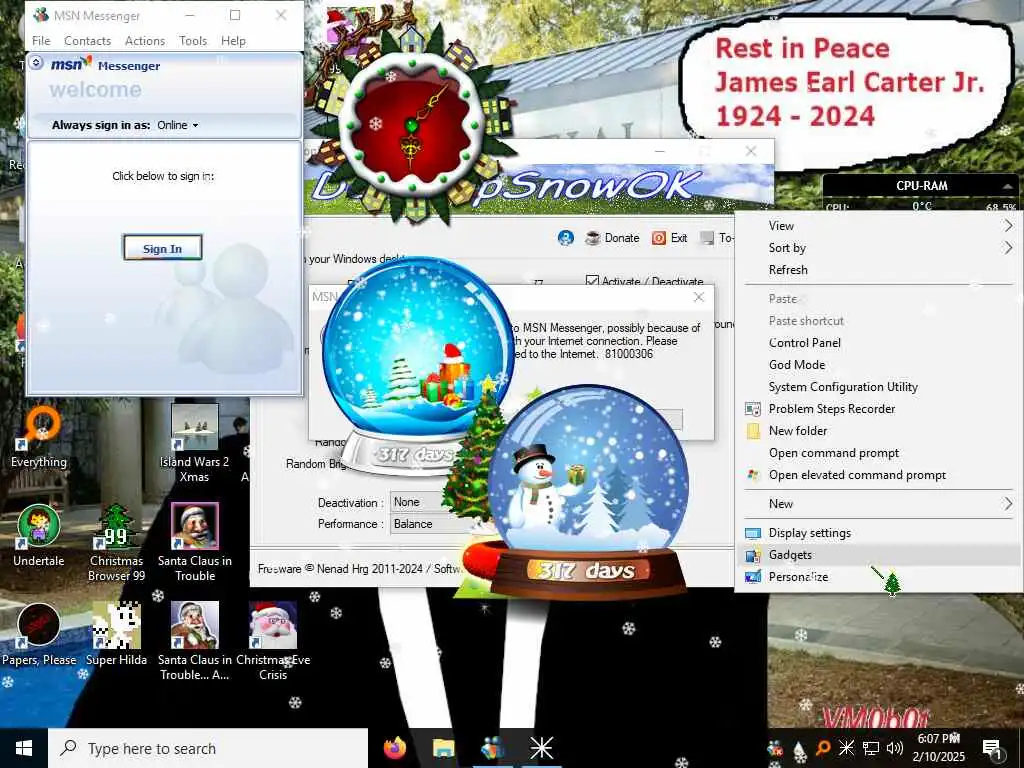Viewport: 1024px width, 768px height.
Task: Open the network tray icon
Action: point(871,748)
